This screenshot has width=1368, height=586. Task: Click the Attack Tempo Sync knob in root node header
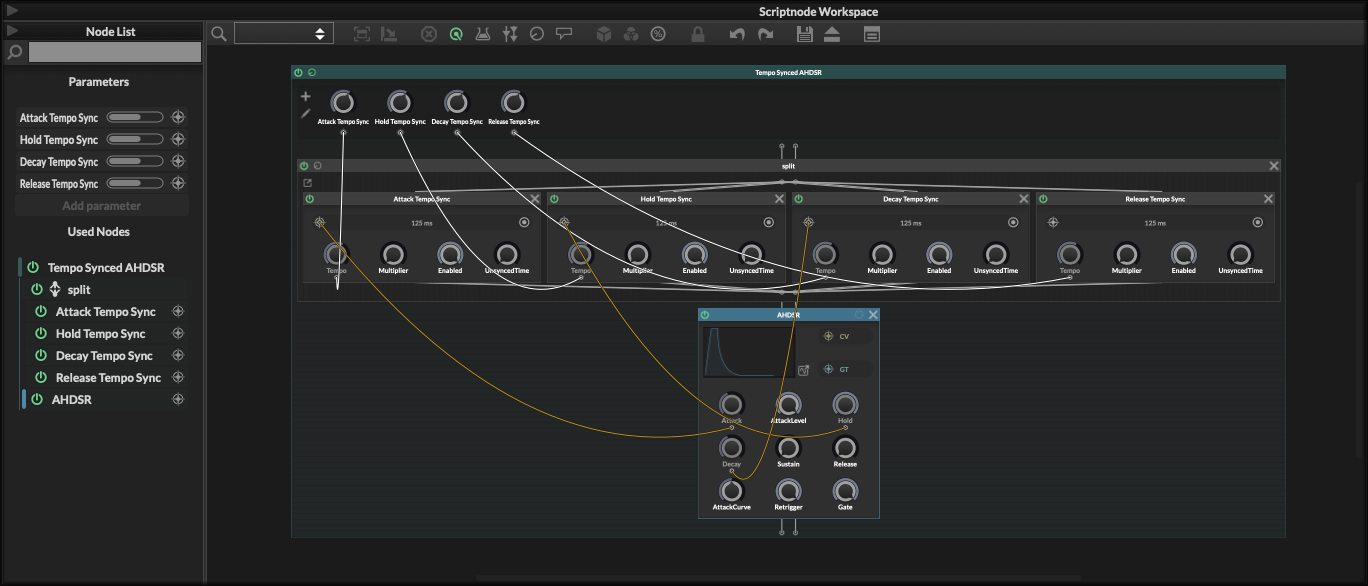tap(343, 102)
